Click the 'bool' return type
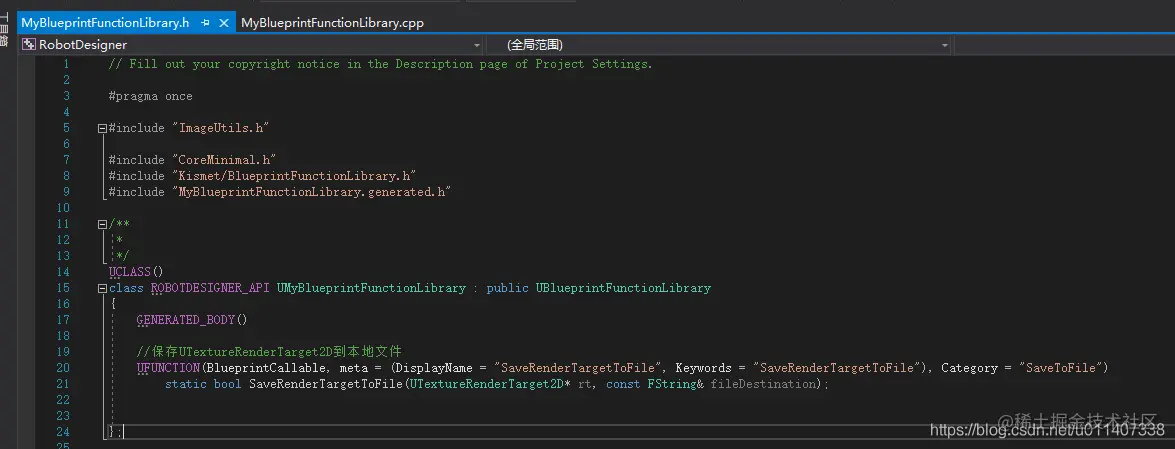 coord(228,384)
